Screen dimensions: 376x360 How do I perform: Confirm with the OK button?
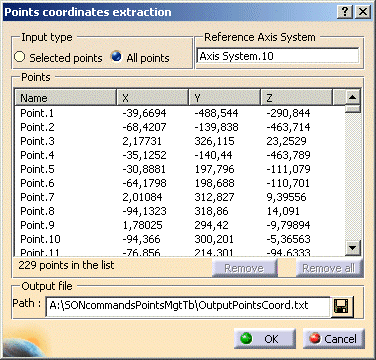(265, 339)
